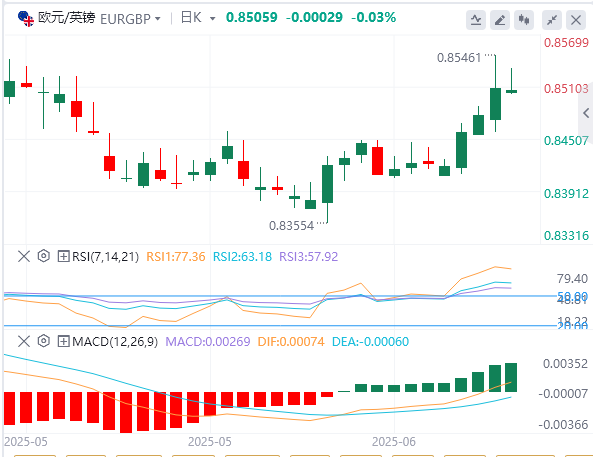Click the EUR/GBP flag icon
Image resolution: width=593 pixels, height=457 pixels.
coord(26,19)
